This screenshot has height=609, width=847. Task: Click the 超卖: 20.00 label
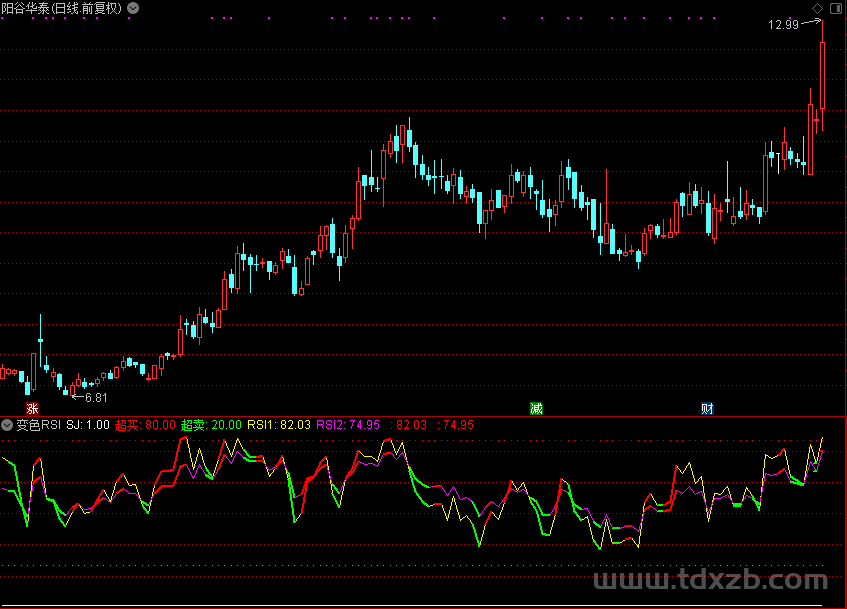211,425
